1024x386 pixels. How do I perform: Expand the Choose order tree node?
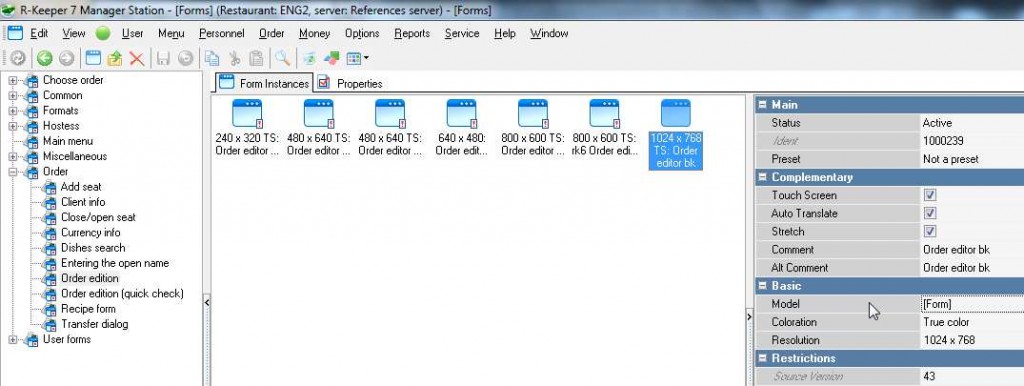[12, 80]
